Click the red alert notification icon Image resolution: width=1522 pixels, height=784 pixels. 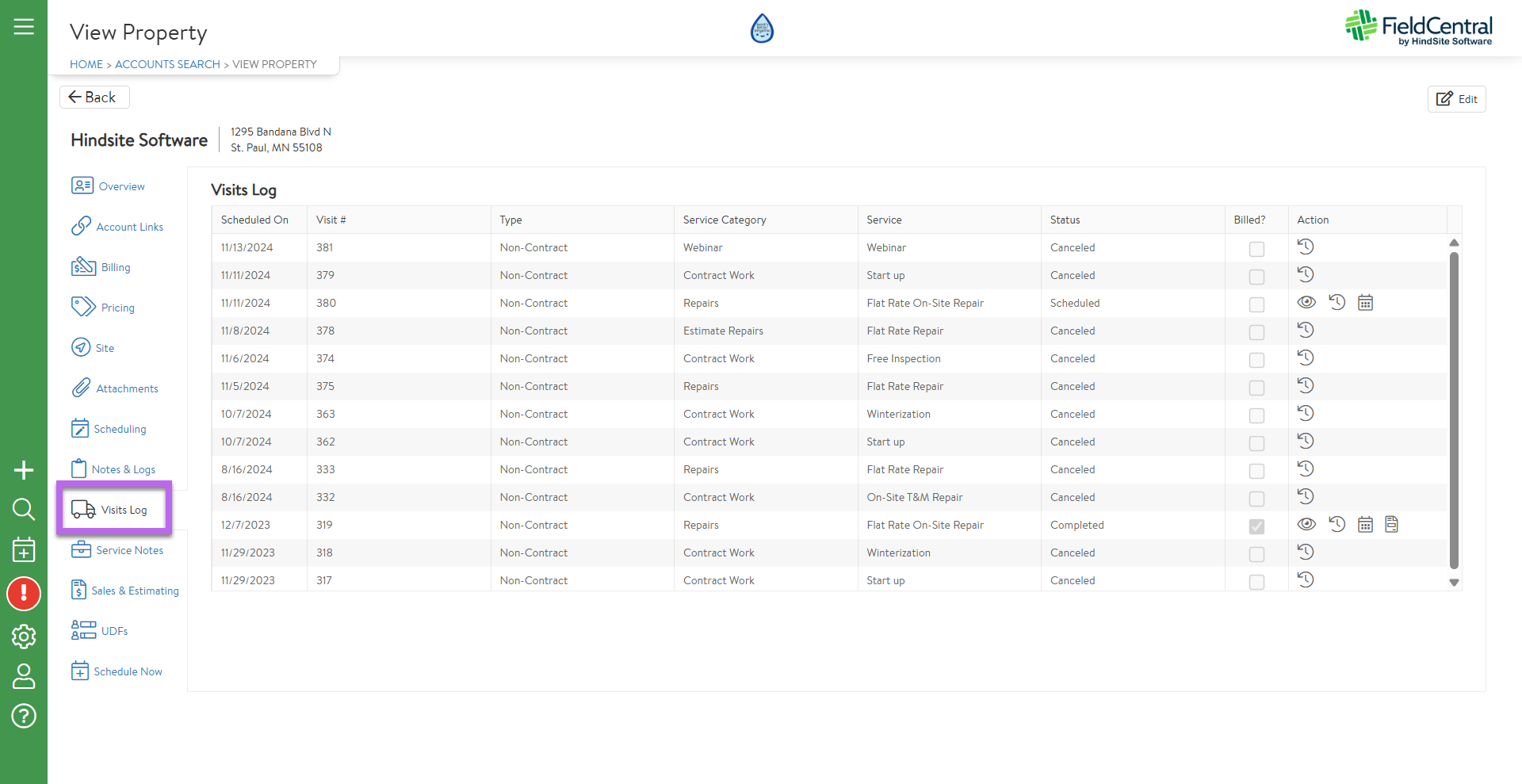point(24,594)
